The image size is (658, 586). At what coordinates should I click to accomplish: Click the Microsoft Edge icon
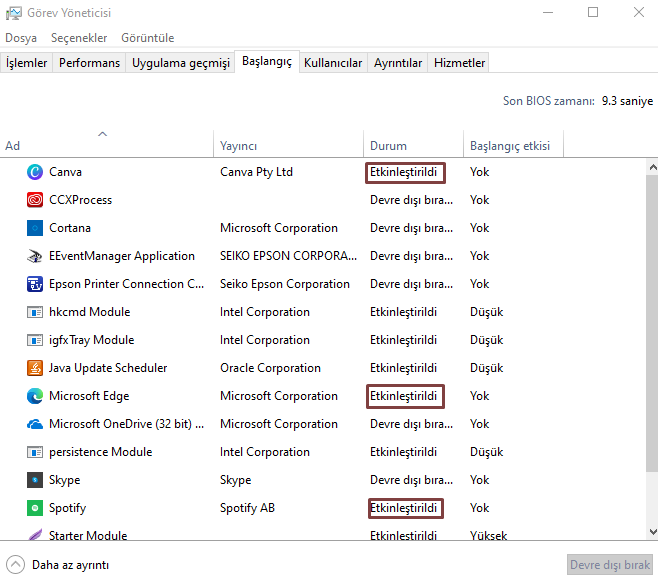[35, 396]
